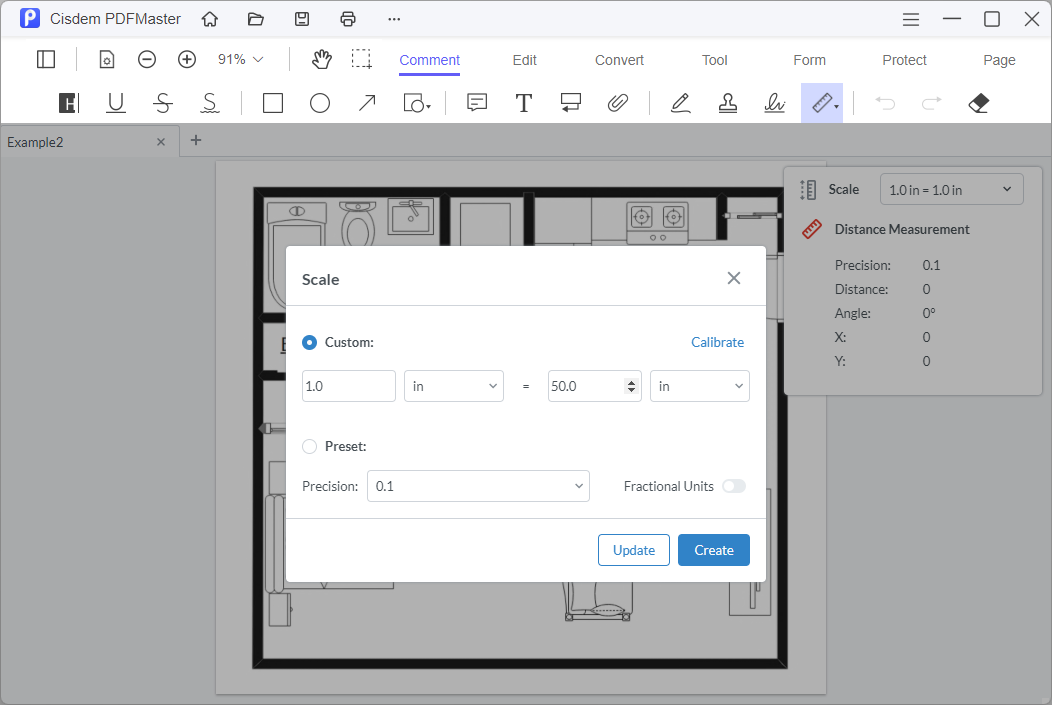Select the Rectangle shape tool
Screen dimensions: 1052x705
tap(273, 103)
